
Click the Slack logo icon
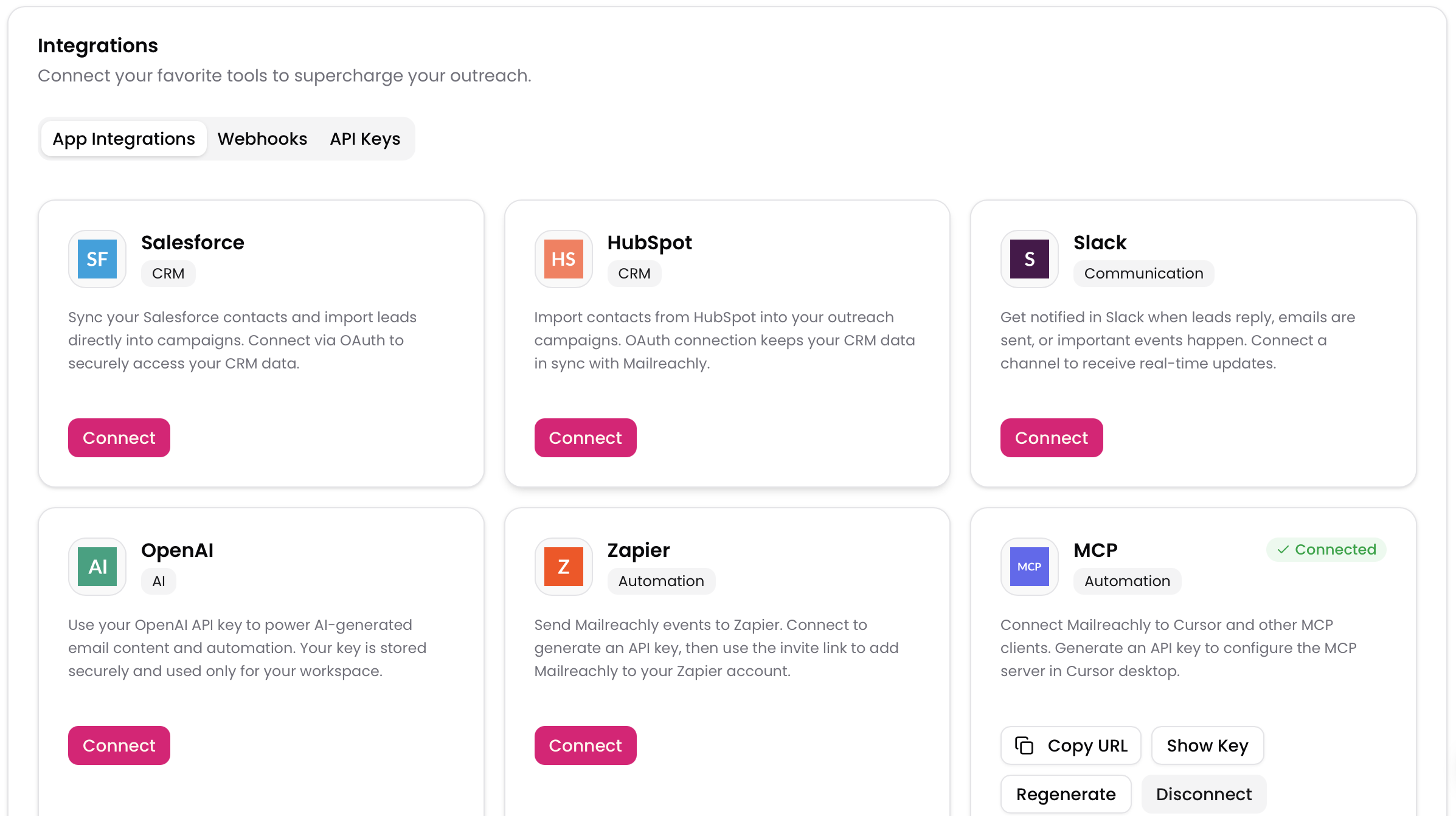pyautogui.click(x=1029, y=258)
